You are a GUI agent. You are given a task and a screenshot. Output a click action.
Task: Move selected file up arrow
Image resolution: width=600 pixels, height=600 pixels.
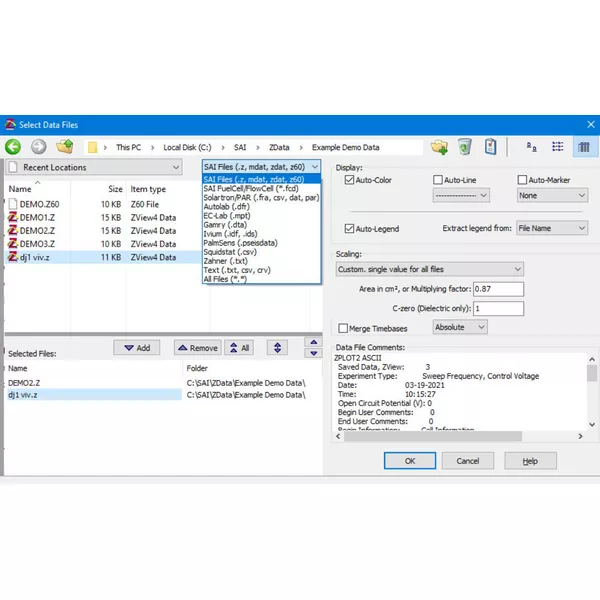313,342
